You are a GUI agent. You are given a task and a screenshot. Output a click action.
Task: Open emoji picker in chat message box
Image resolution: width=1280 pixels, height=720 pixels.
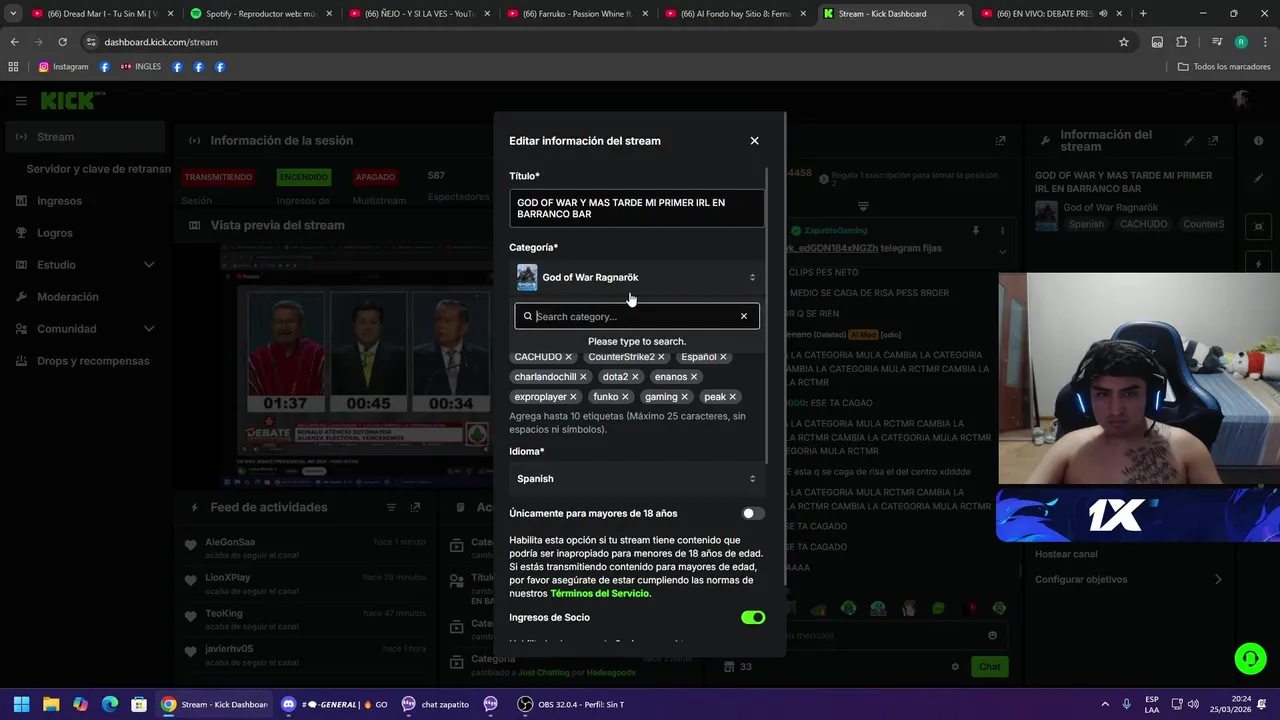coord(992,635)
